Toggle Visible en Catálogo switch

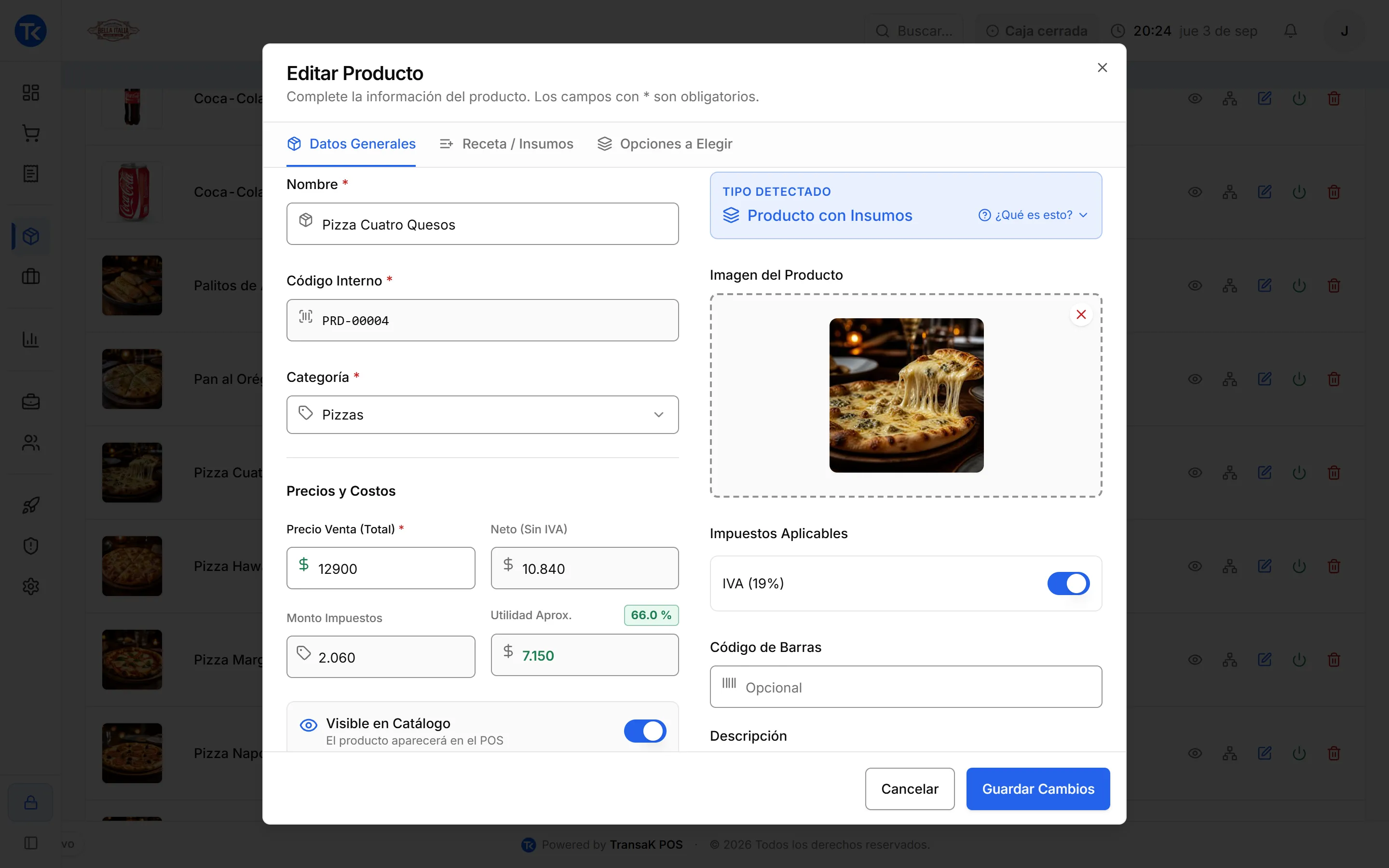(645, 731)
